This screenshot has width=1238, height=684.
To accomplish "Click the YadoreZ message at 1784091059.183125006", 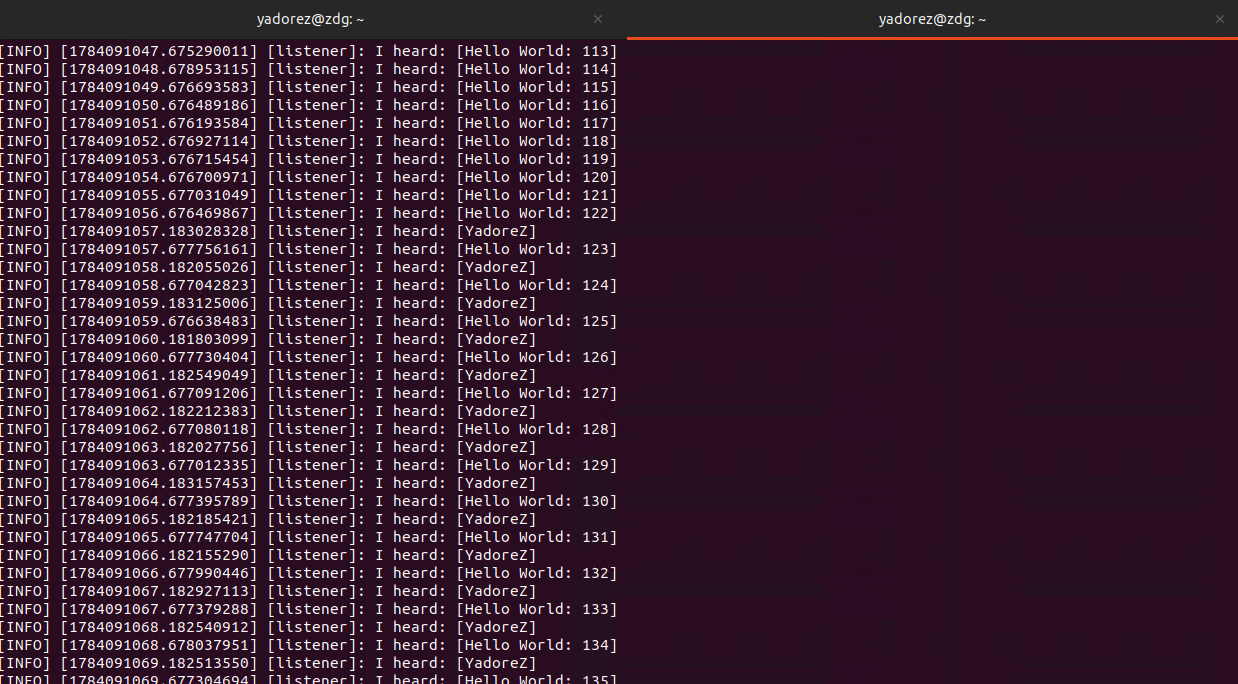I will [x=268, y=303].
